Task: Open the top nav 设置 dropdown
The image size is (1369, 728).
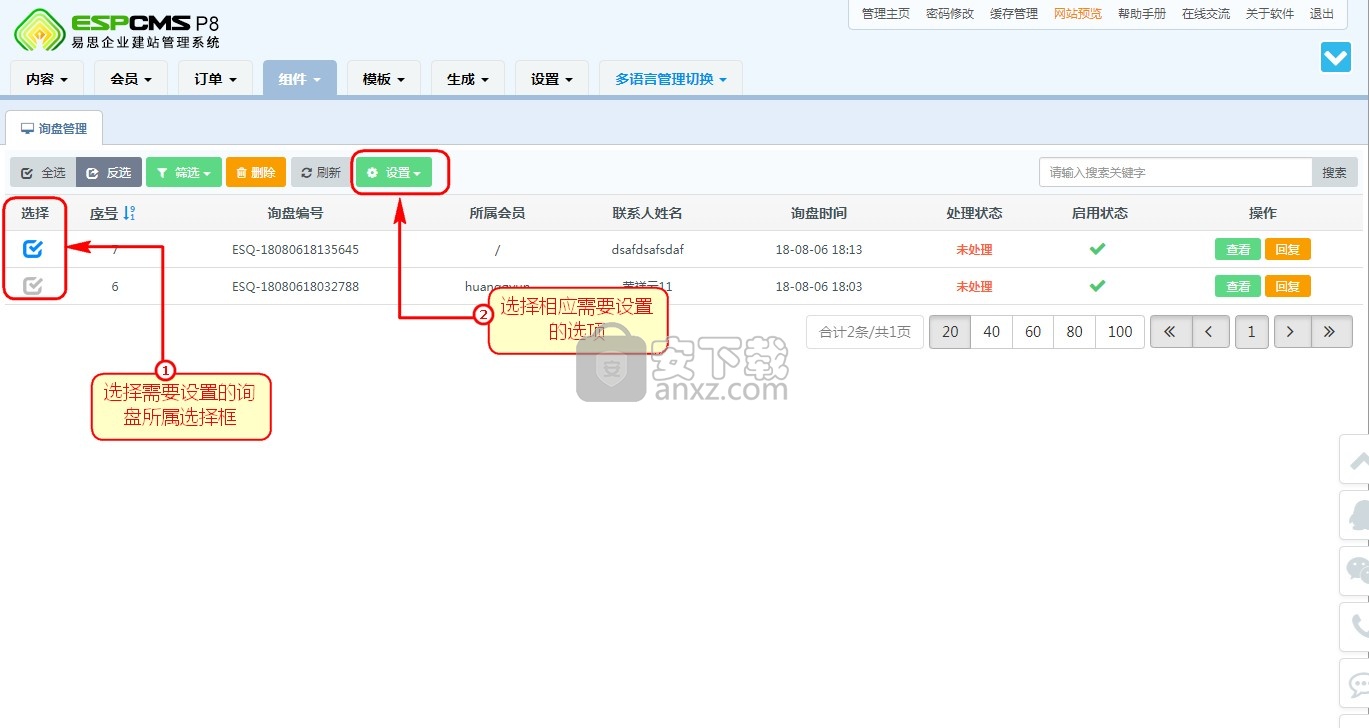Action: [551, 79]
